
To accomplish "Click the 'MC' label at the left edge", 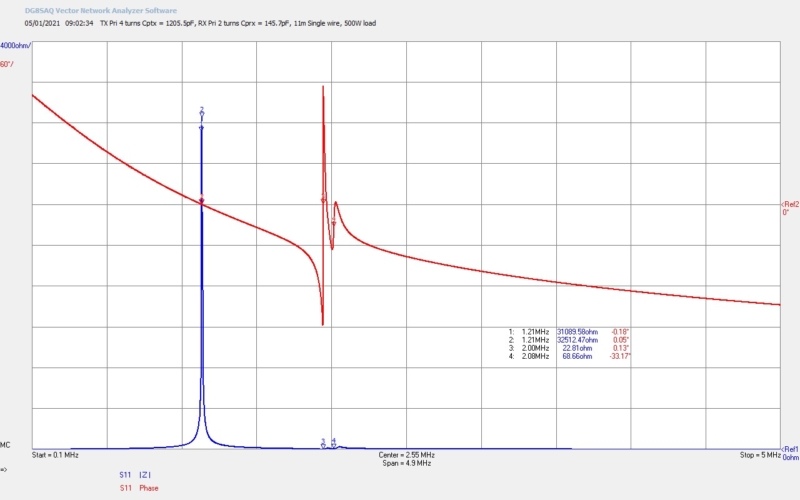I will 5,445.
